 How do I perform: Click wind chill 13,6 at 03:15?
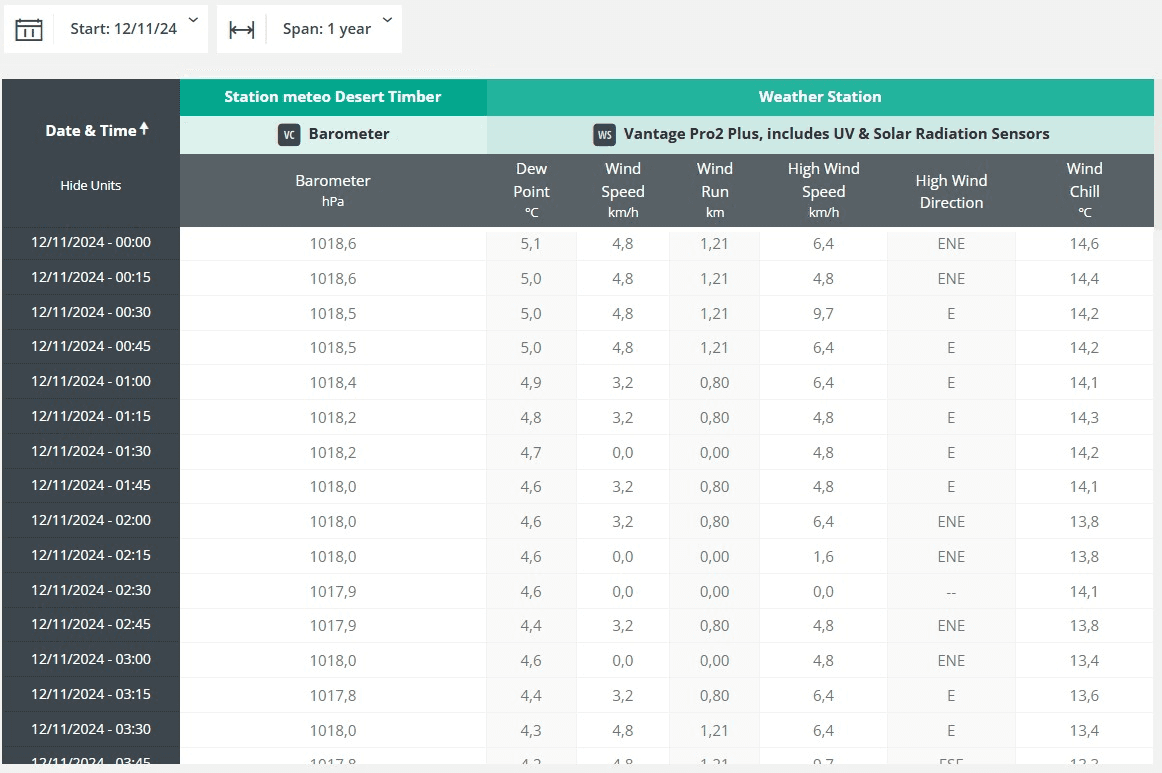[1084, 696]
